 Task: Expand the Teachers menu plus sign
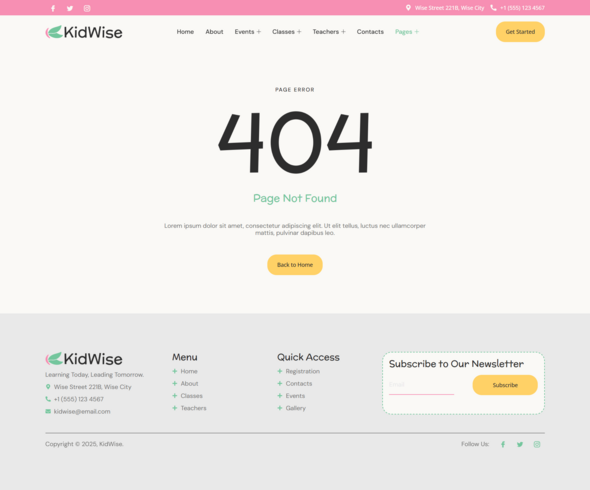[x=343, y=32]
